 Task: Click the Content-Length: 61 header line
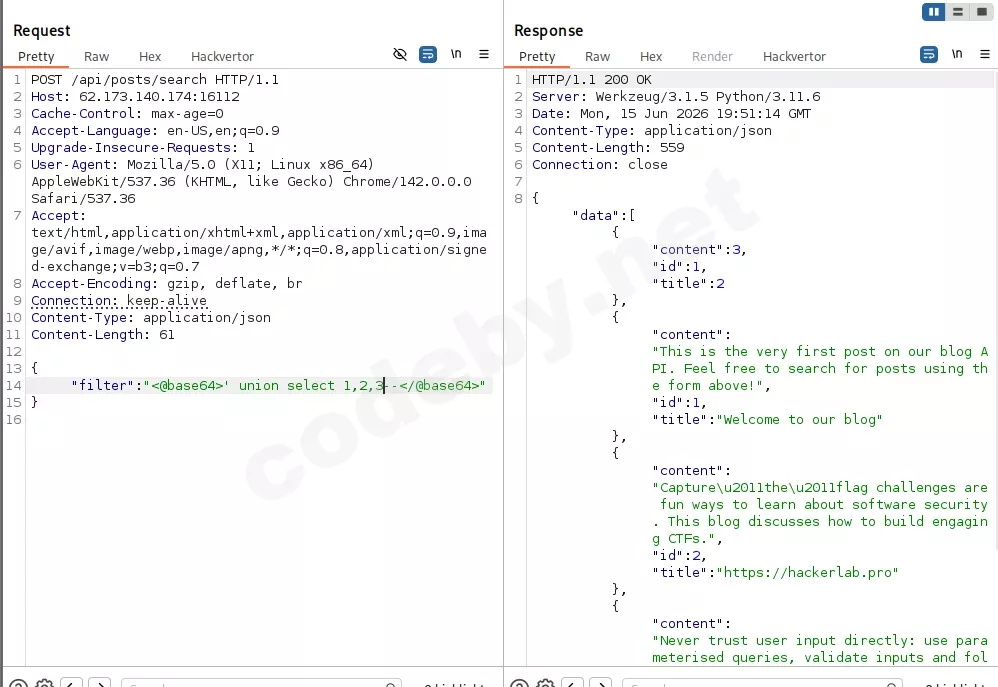(102, 334)
